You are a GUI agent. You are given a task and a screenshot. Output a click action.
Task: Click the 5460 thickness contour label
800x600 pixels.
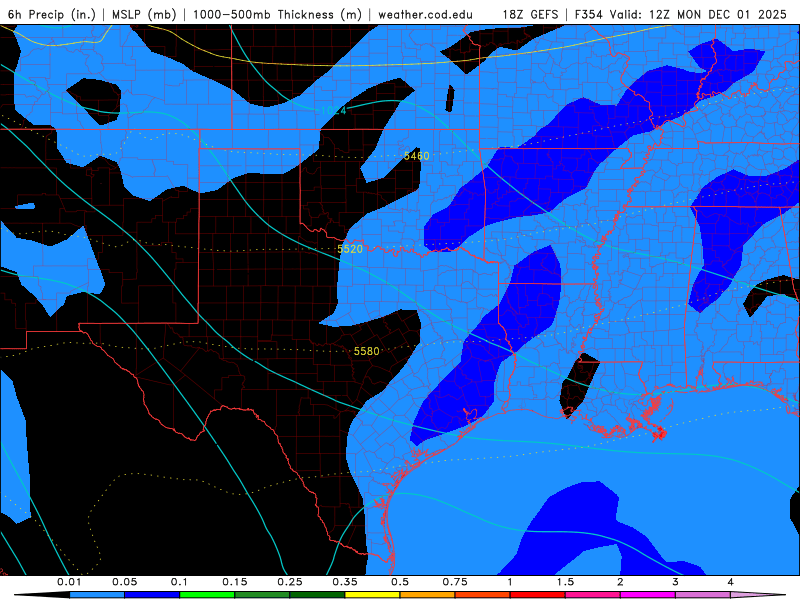pyautogui.click(x=416, y=156)
